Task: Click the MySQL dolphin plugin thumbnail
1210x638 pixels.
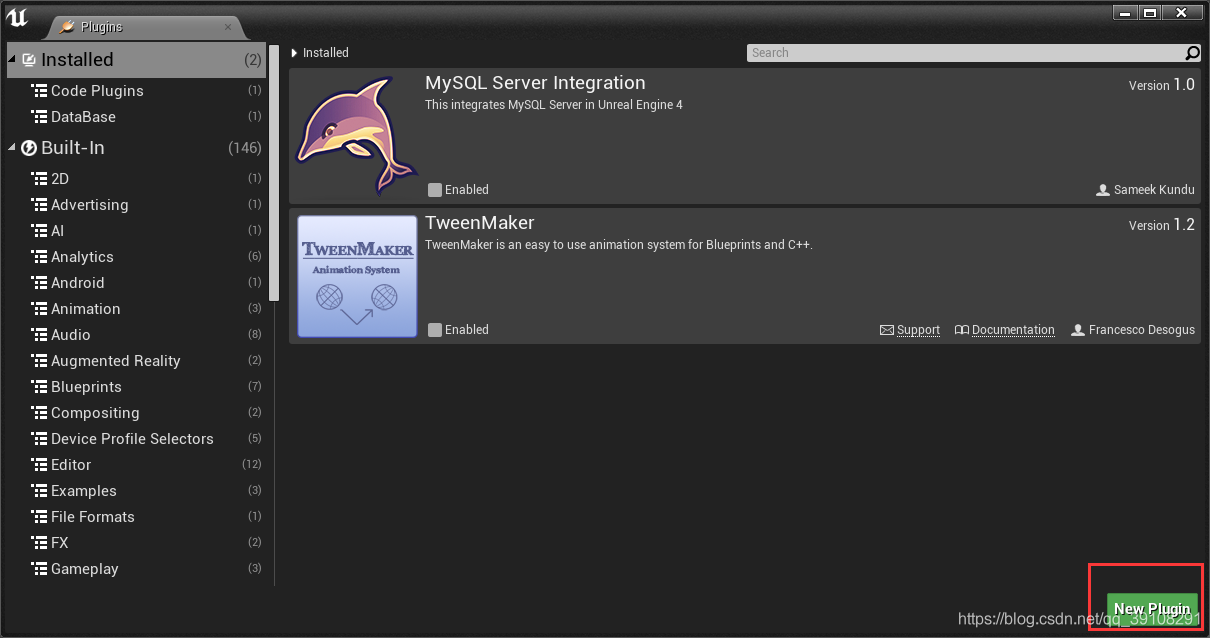Action: pos(357,135)
